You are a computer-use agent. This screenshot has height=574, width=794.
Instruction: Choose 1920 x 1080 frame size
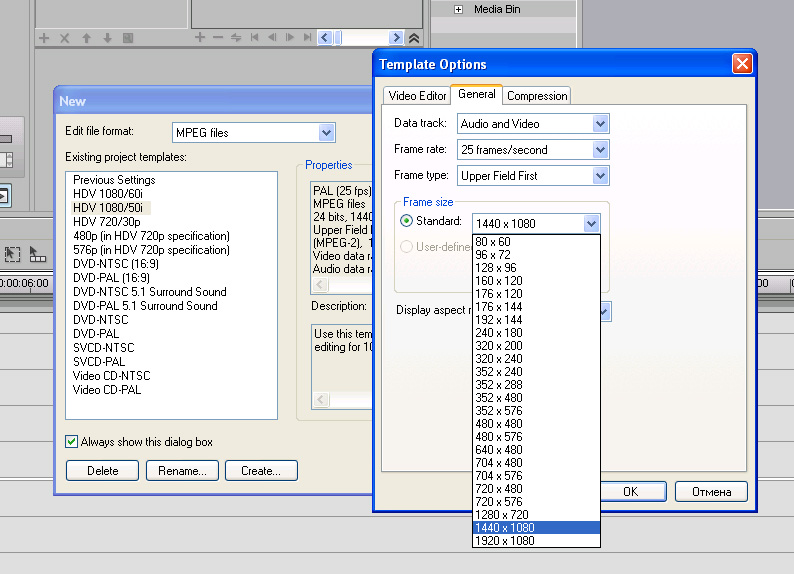[x=536, y=541]
